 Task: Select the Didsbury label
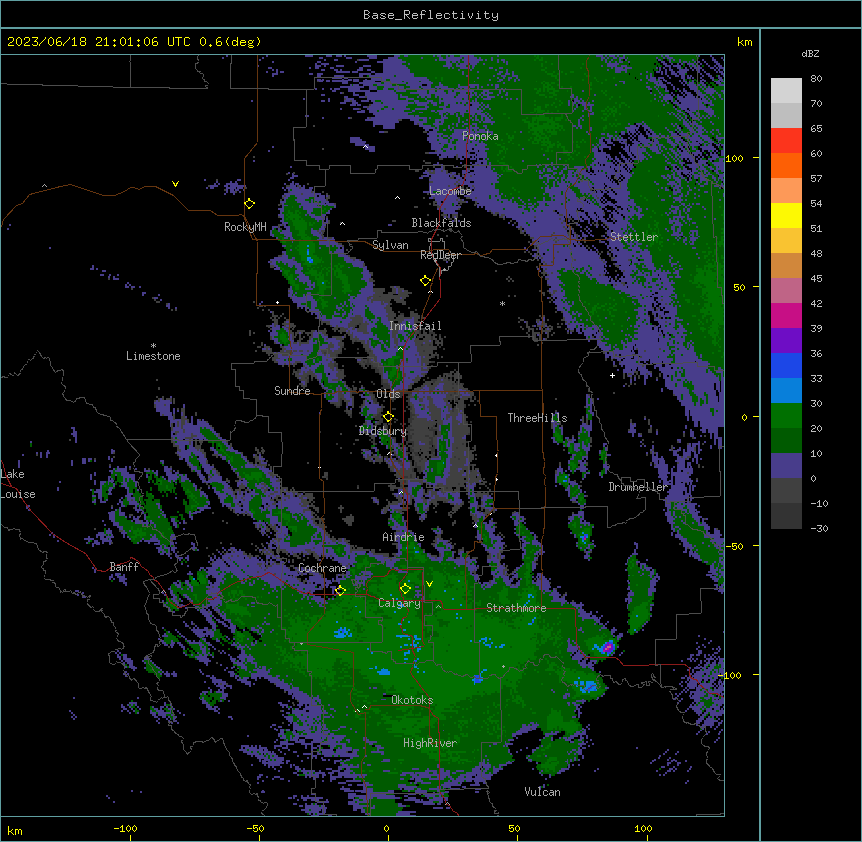(383, 431)
